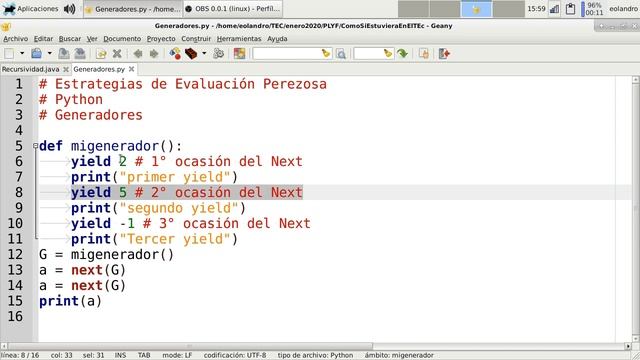640x360 pixels.
Task: Expand the recent files dropdown arrow
Action: click(x=49, y=53)
